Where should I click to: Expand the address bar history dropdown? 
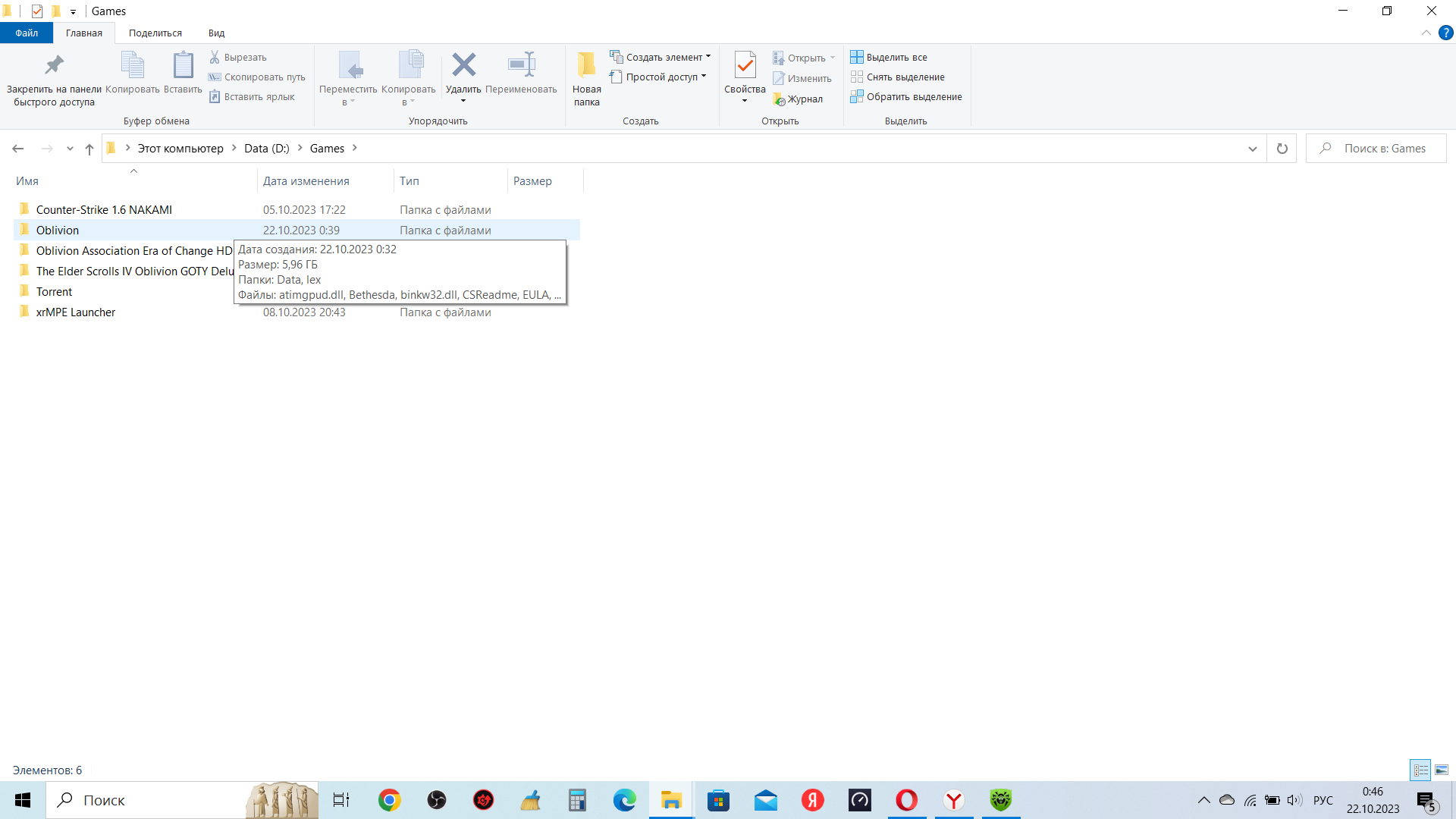pos(1252,149)
